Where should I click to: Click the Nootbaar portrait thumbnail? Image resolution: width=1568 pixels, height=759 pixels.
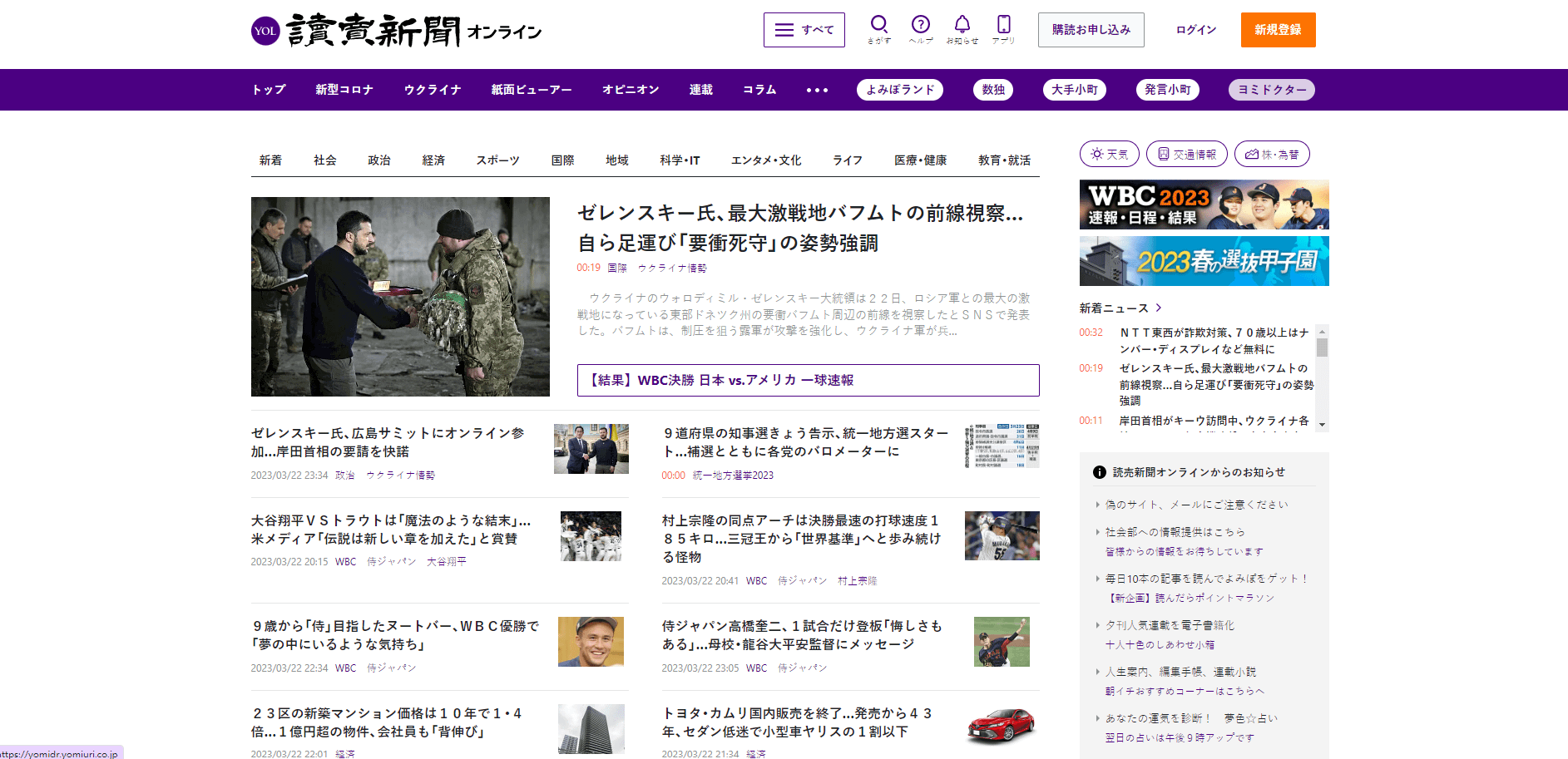point(591,642)
